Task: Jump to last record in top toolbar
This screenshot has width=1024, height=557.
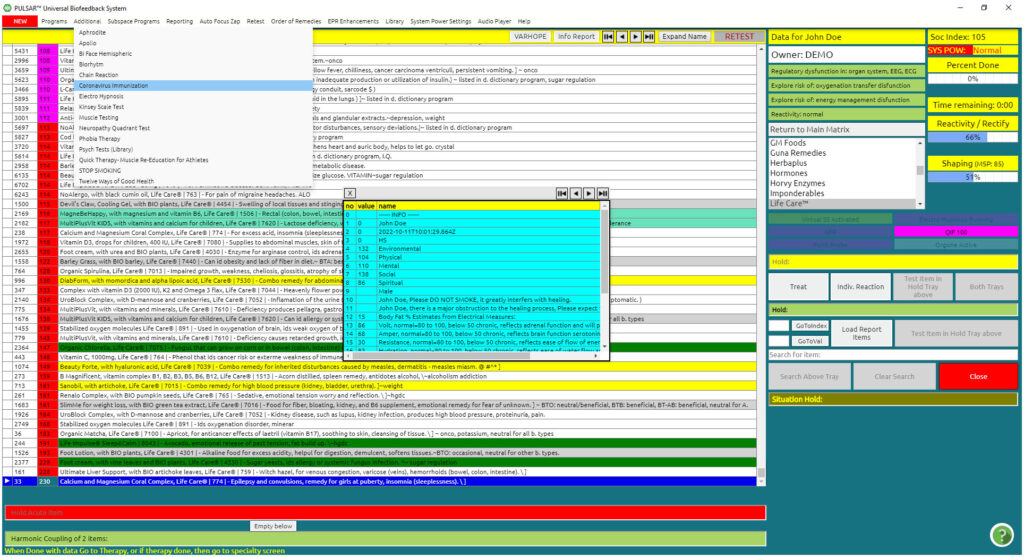Action: click(649, 37)
